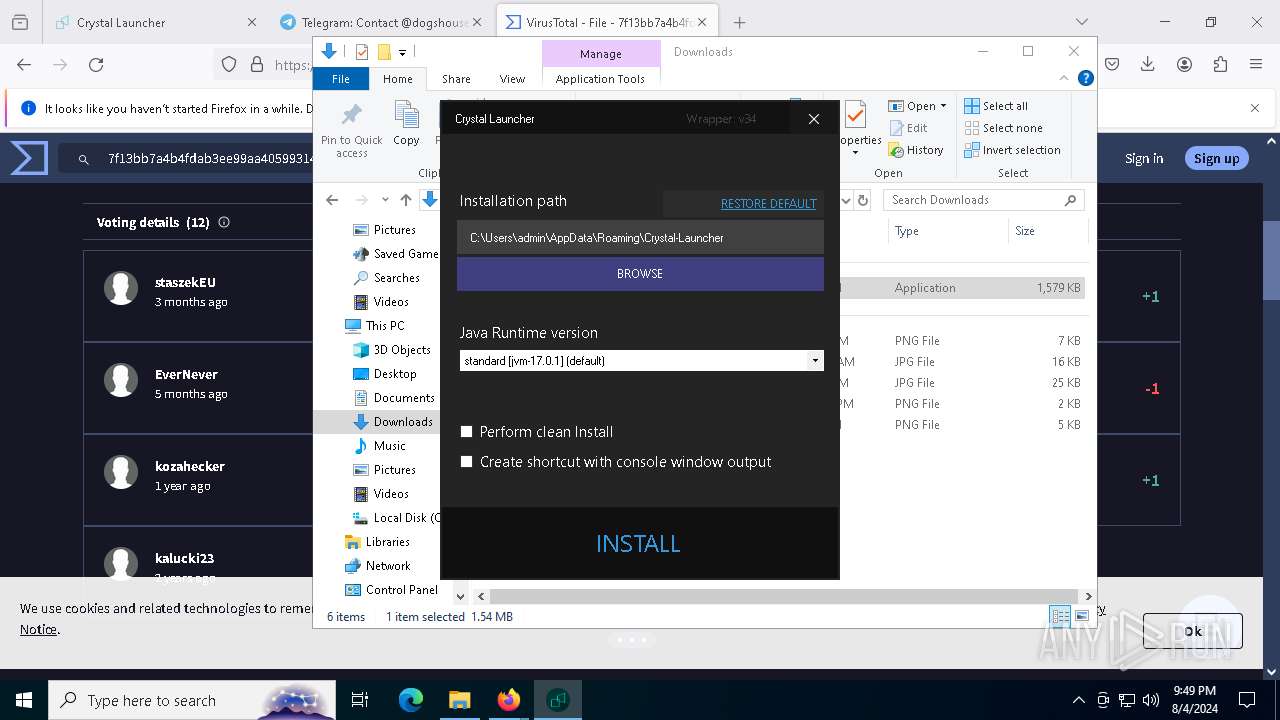Click the Edit button in ribbon
Screen dimensions: 1280x720
point(908,128)
